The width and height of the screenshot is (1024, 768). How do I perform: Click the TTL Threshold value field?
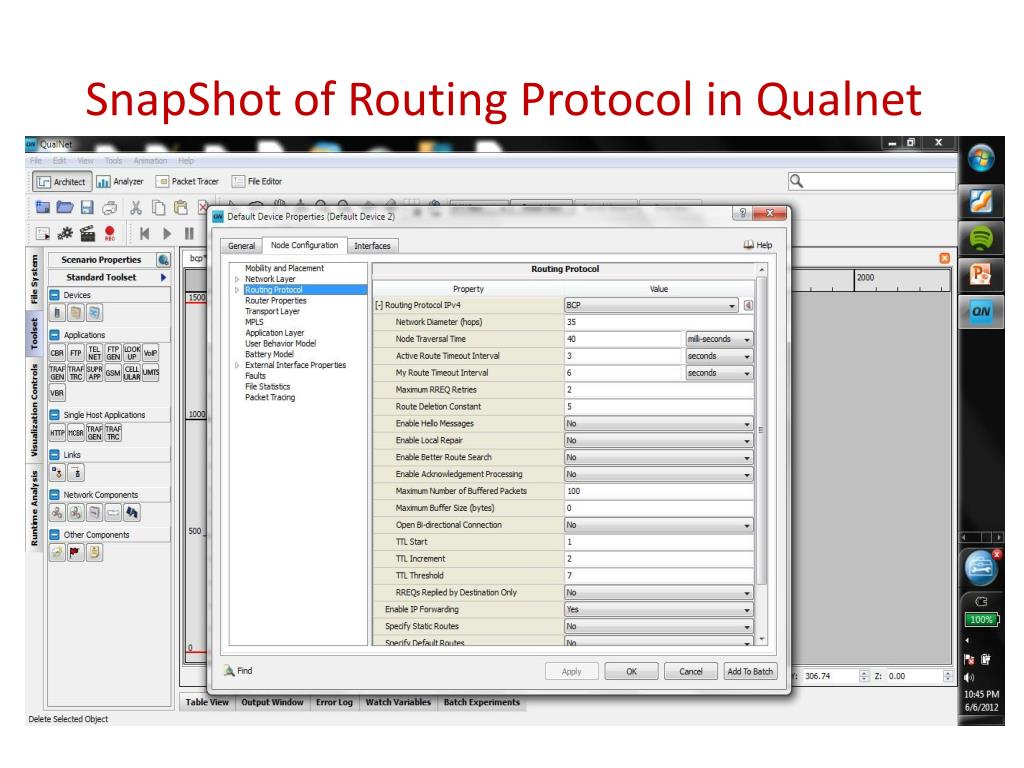[x=658, y=575]
